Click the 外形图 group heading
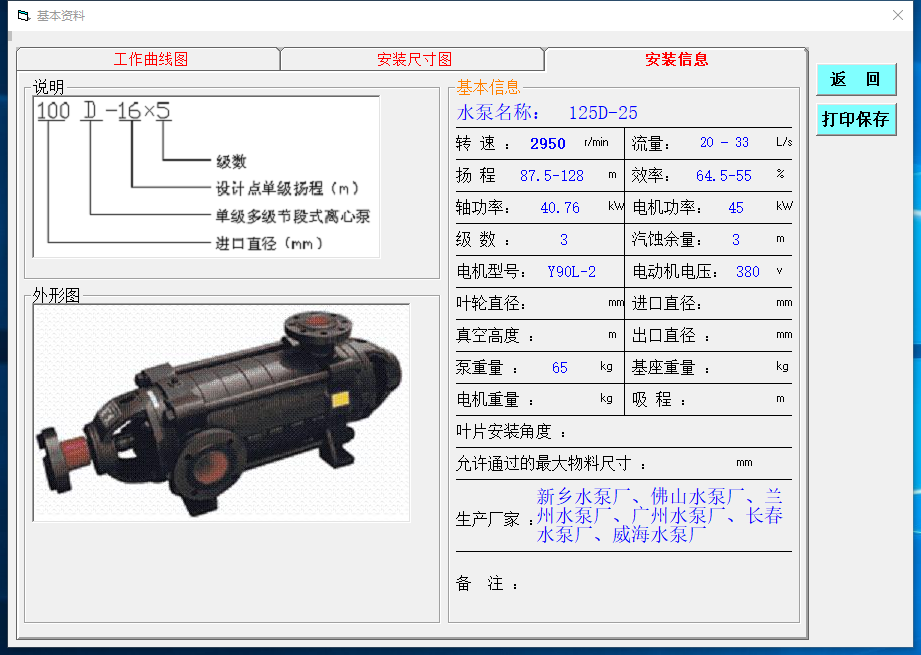 tap(56, 295)
